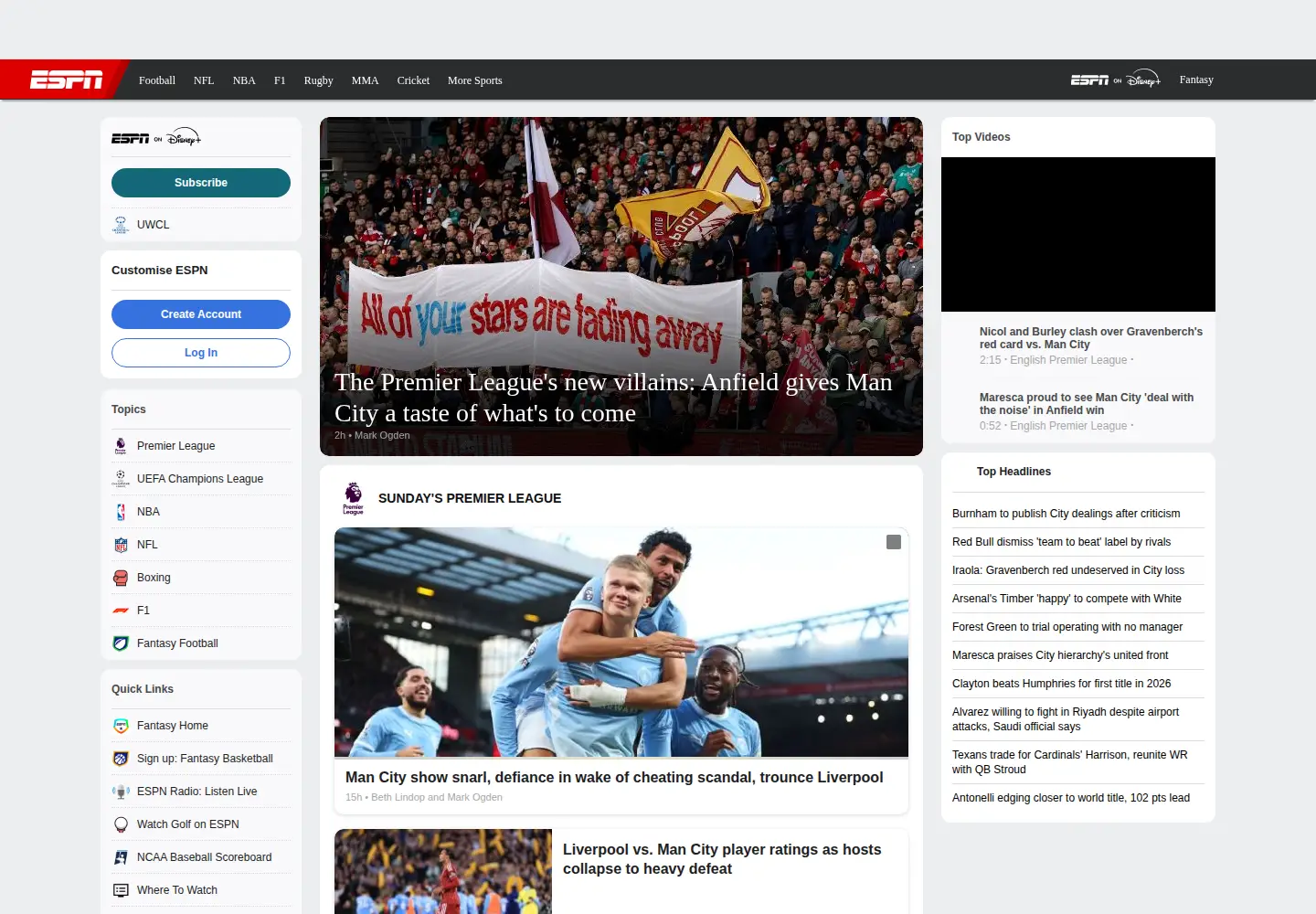
Task: Open the NBA menu item
Action: (x=244, y=80)
